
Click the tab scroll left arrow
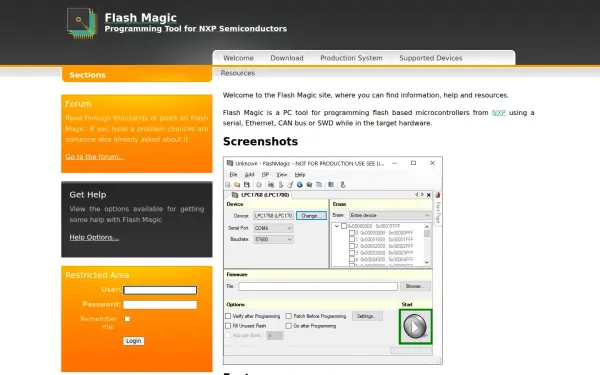[417, 194]
